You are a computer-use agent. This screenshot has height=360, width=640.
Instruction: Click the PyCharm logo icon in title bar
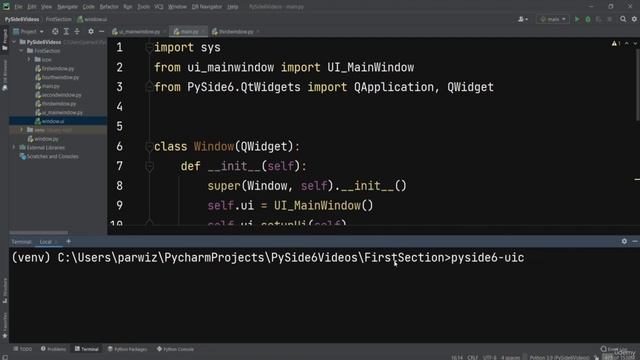pyautogui.click(x=6, y=6)
